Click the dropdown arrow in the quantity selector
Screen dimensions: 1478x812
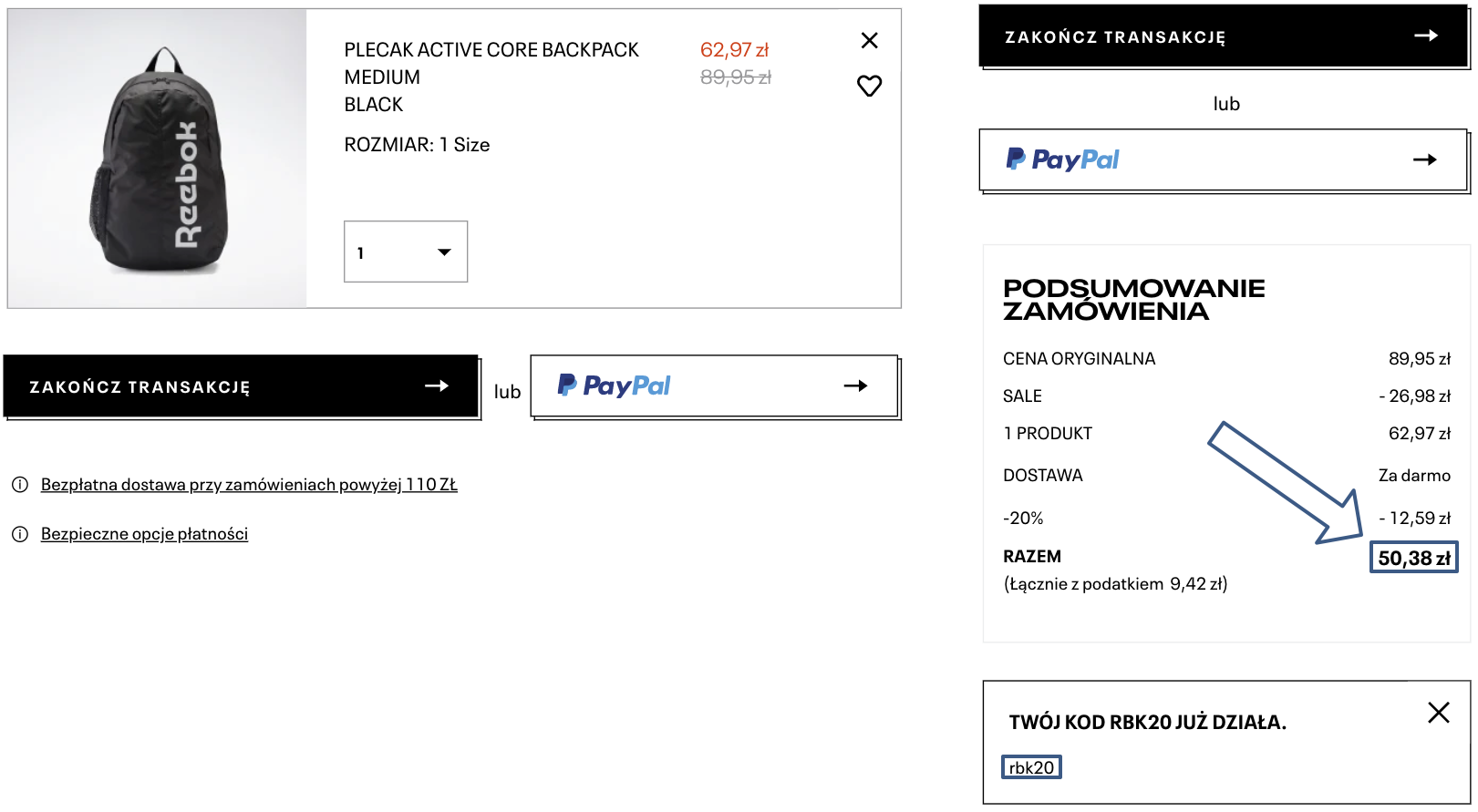[444, 252]
